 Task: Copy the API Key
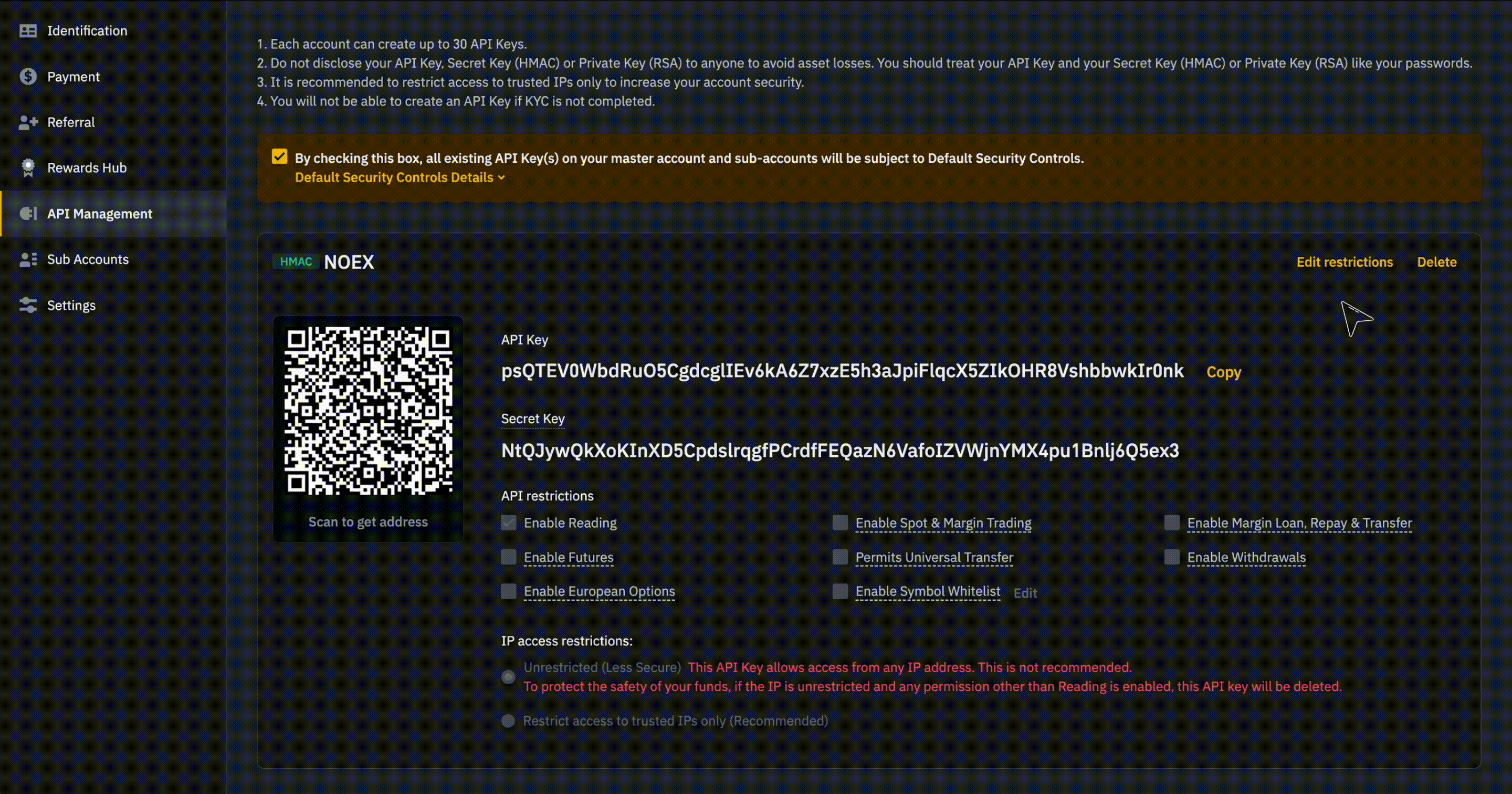(1223, 372)
